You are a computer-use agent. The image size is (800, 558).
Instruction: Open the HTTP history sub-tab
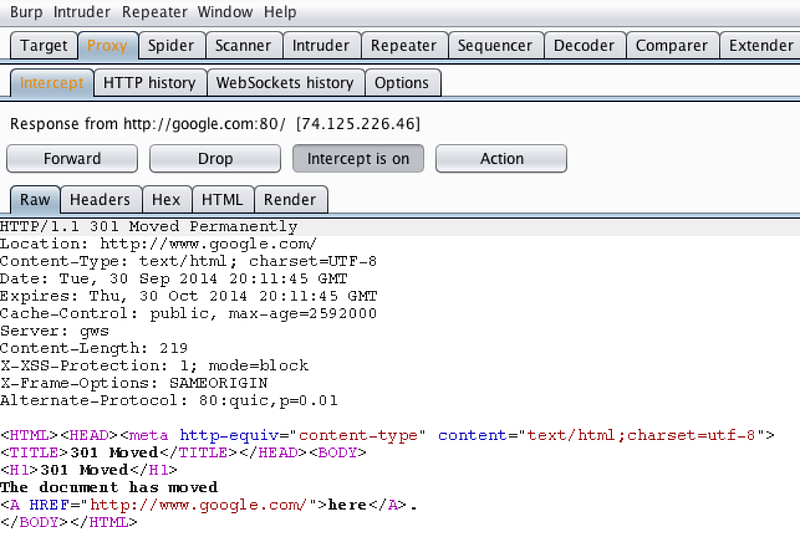click(x=149, y=83)
